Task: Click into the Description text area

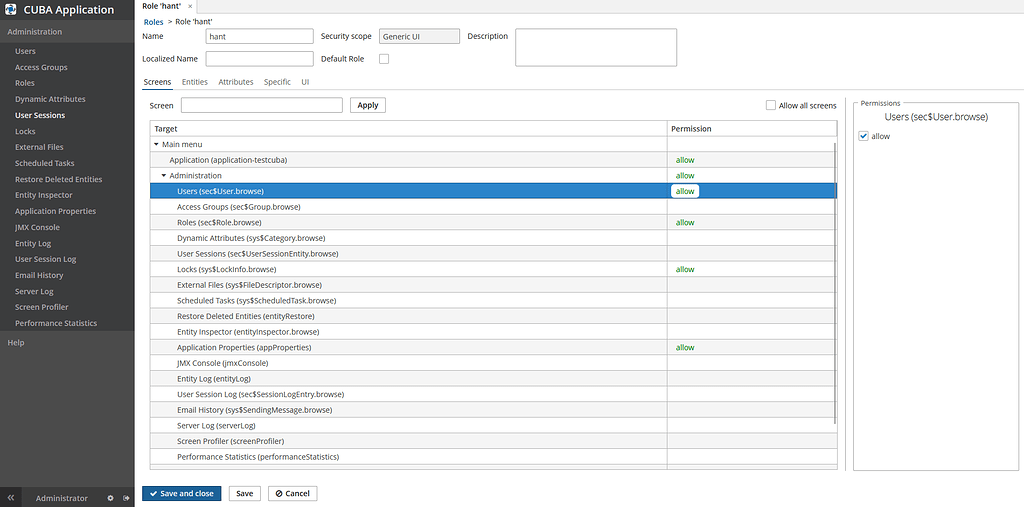Action: pos(596,47)
